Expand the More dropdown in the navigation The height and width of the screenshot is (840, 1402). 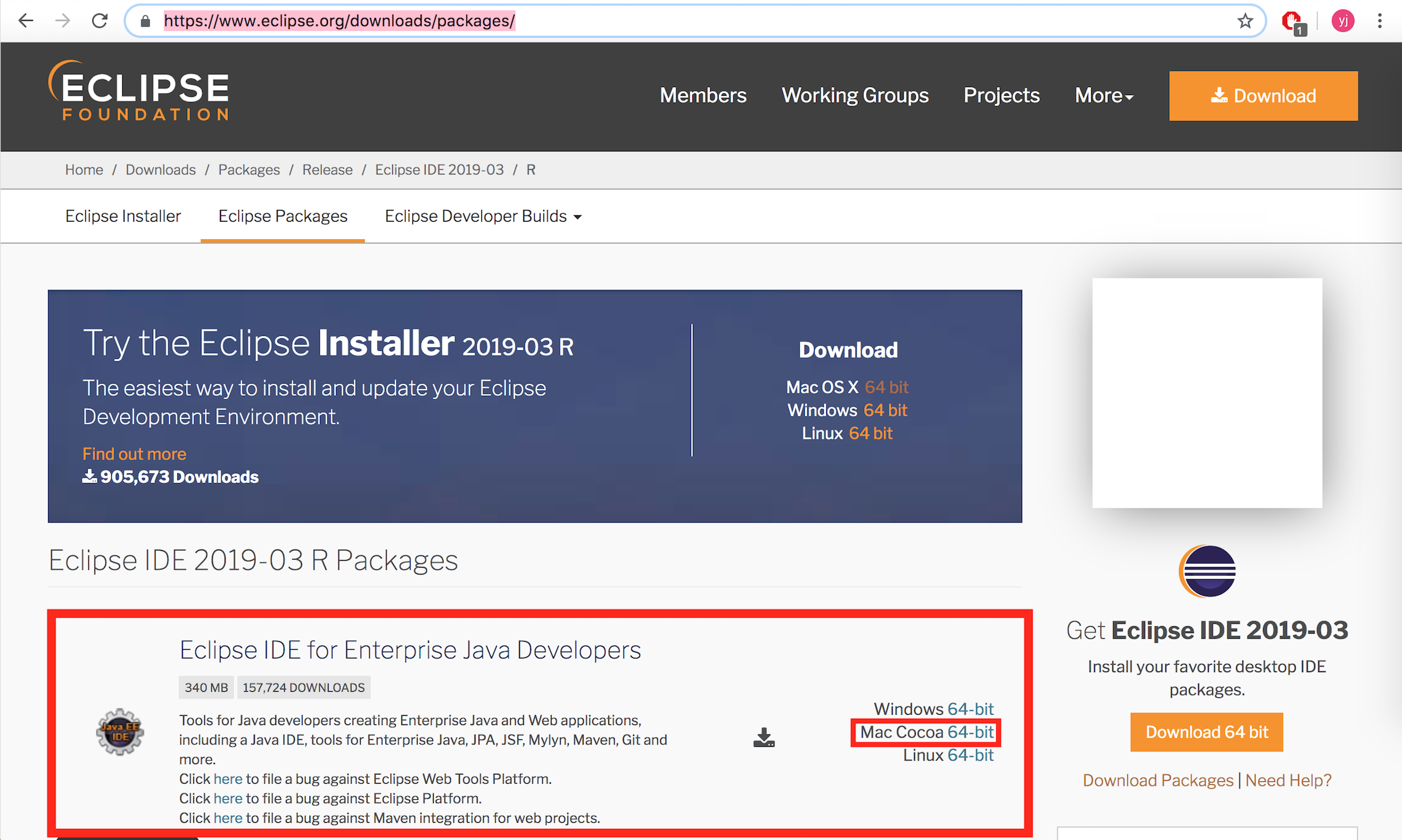pyautogui.click(x=1104, y=96)
